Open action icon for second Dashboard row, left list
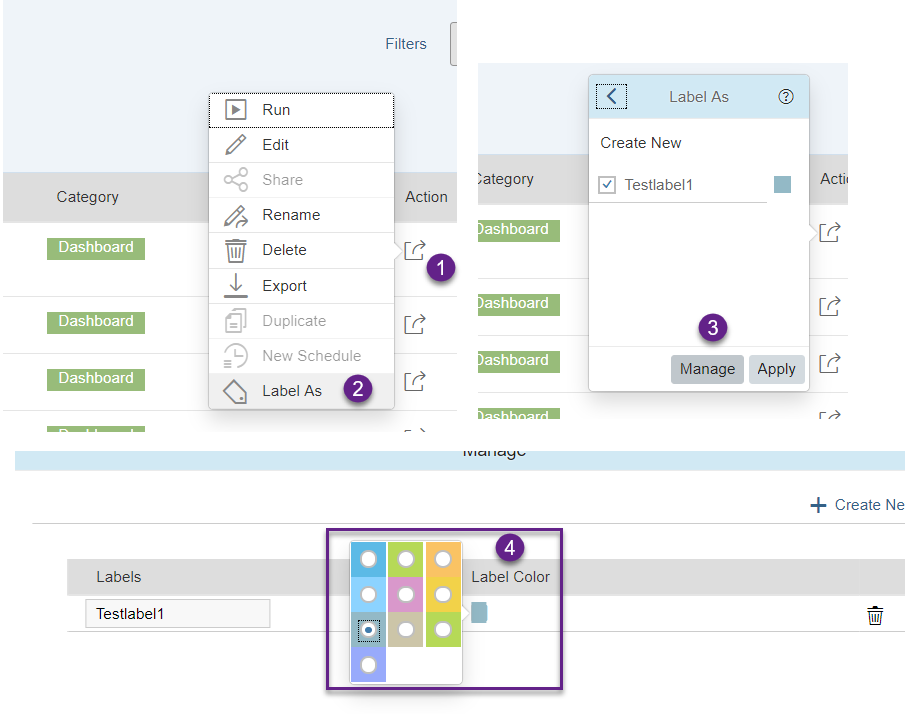 pos(414,324)
